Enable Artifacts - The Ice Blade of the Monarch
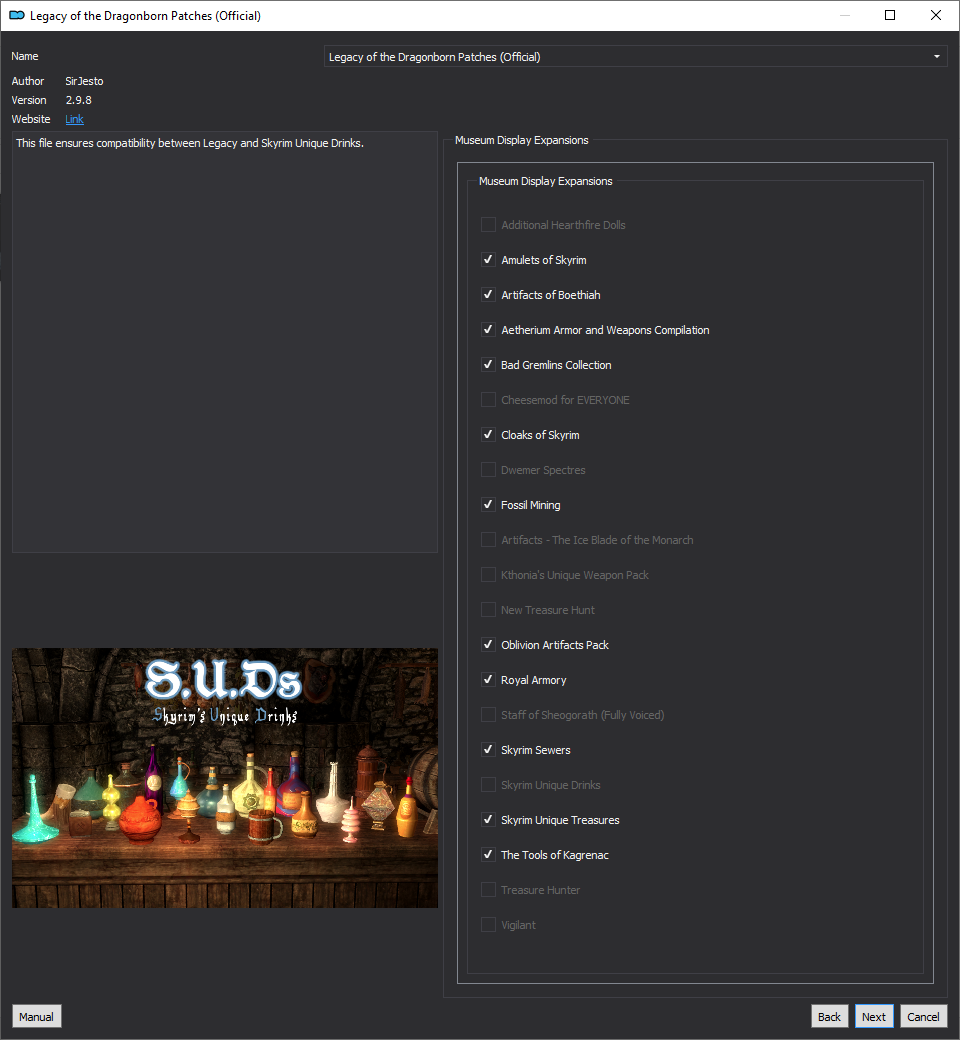The width and height of the screenshot is (960, 1040). [x=488, y=540]
